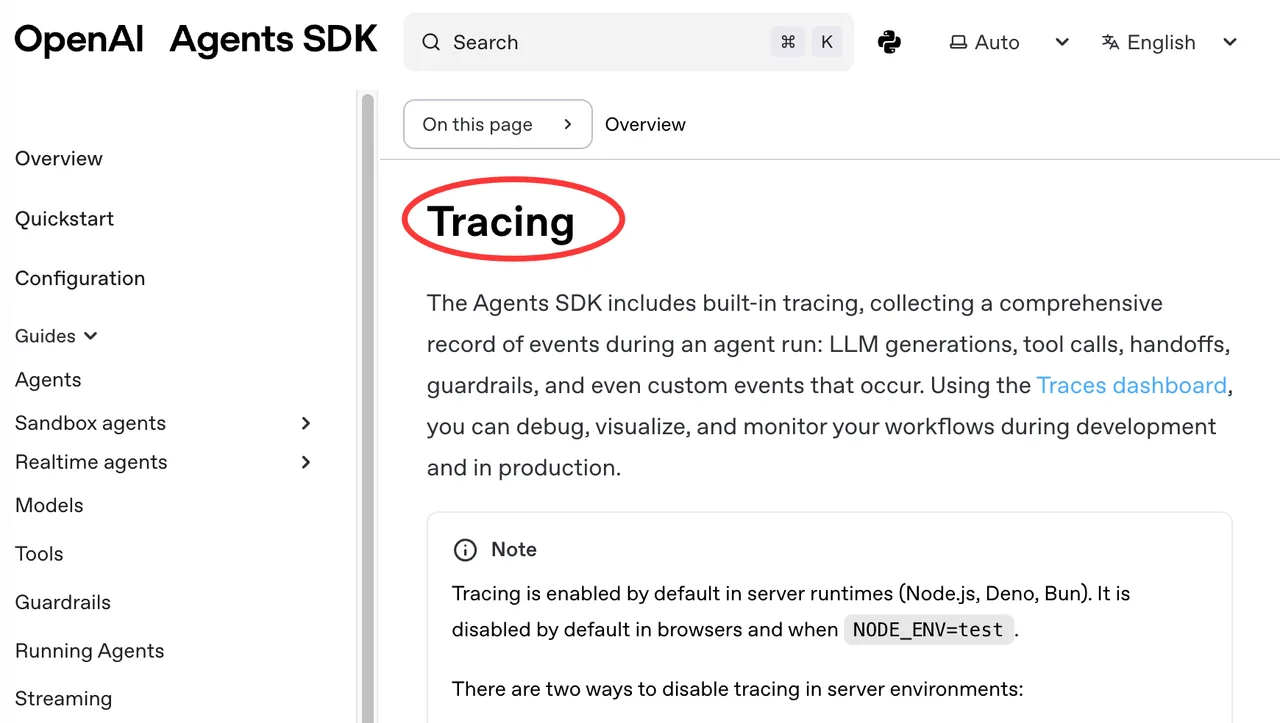This screenshot has width=1280, height=723.
Task: Expand the On this page menu
Action: tap(498, 124)
